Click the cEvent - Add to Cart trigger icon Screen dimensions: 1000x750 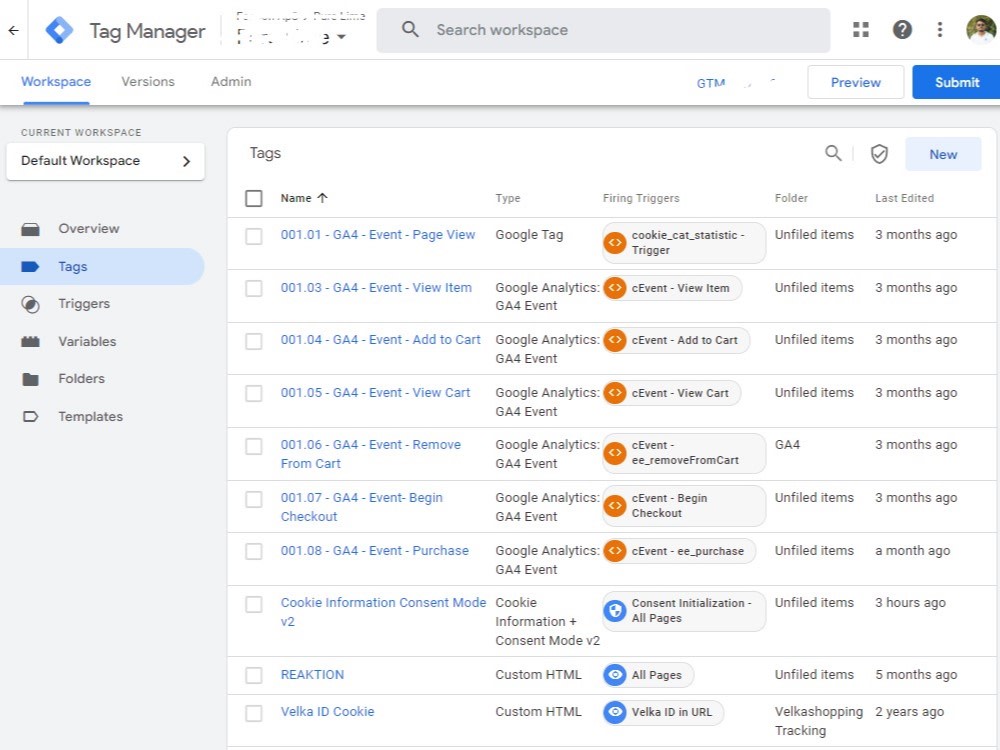(615, 340)
